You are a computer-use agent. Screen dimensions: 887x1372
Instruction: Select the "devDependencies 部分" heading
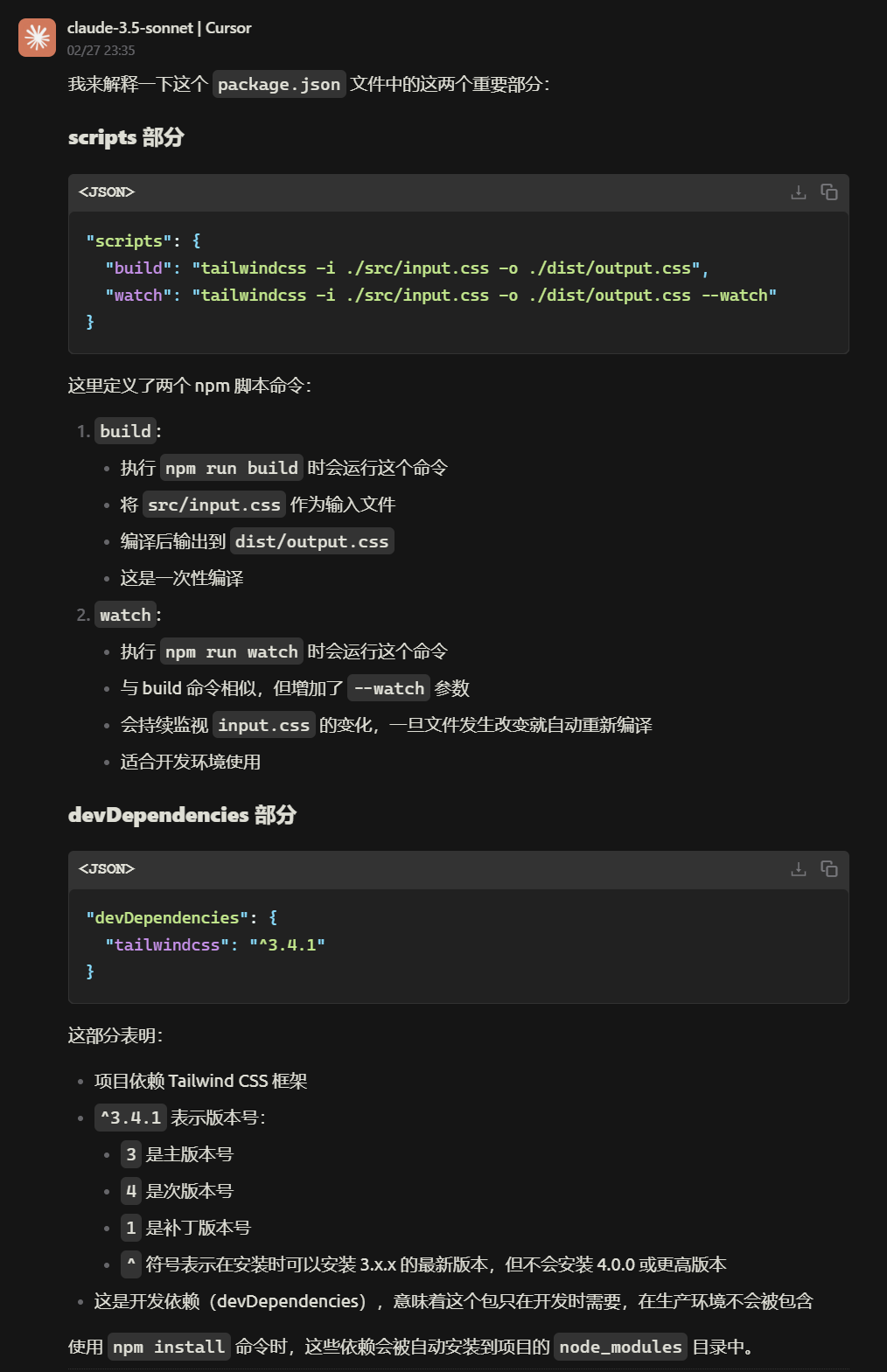click(x=182, y=815)
